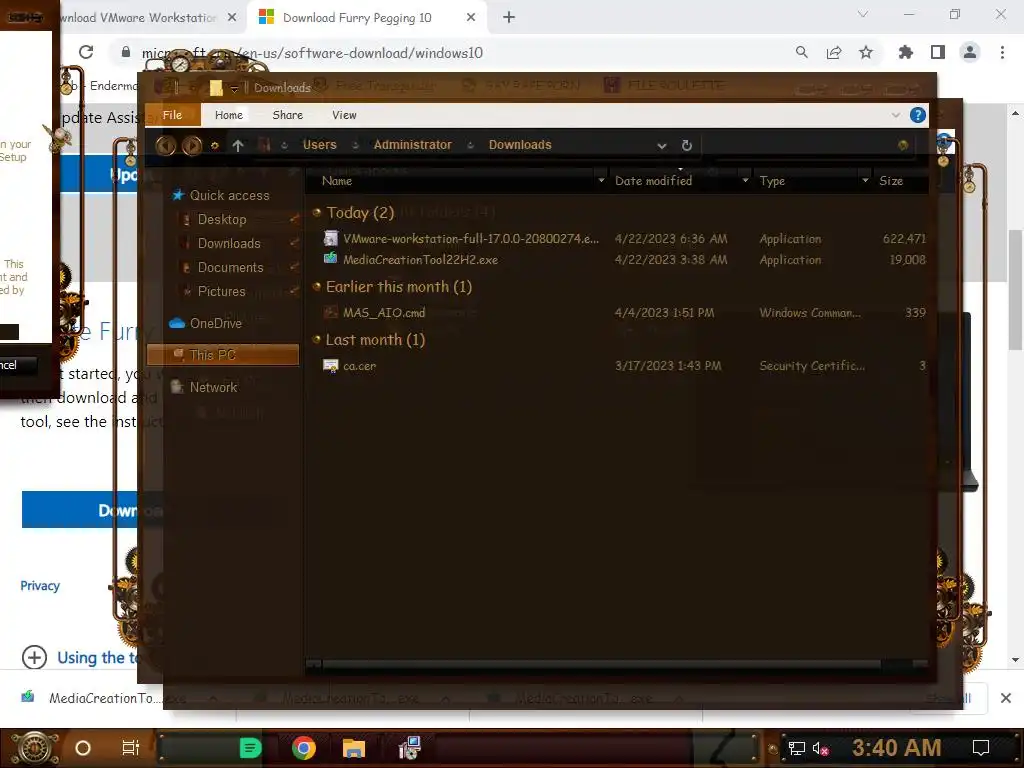Open the Chrome profile avatar
This screenshot has width=1024, height=768.
click(970, 52)
